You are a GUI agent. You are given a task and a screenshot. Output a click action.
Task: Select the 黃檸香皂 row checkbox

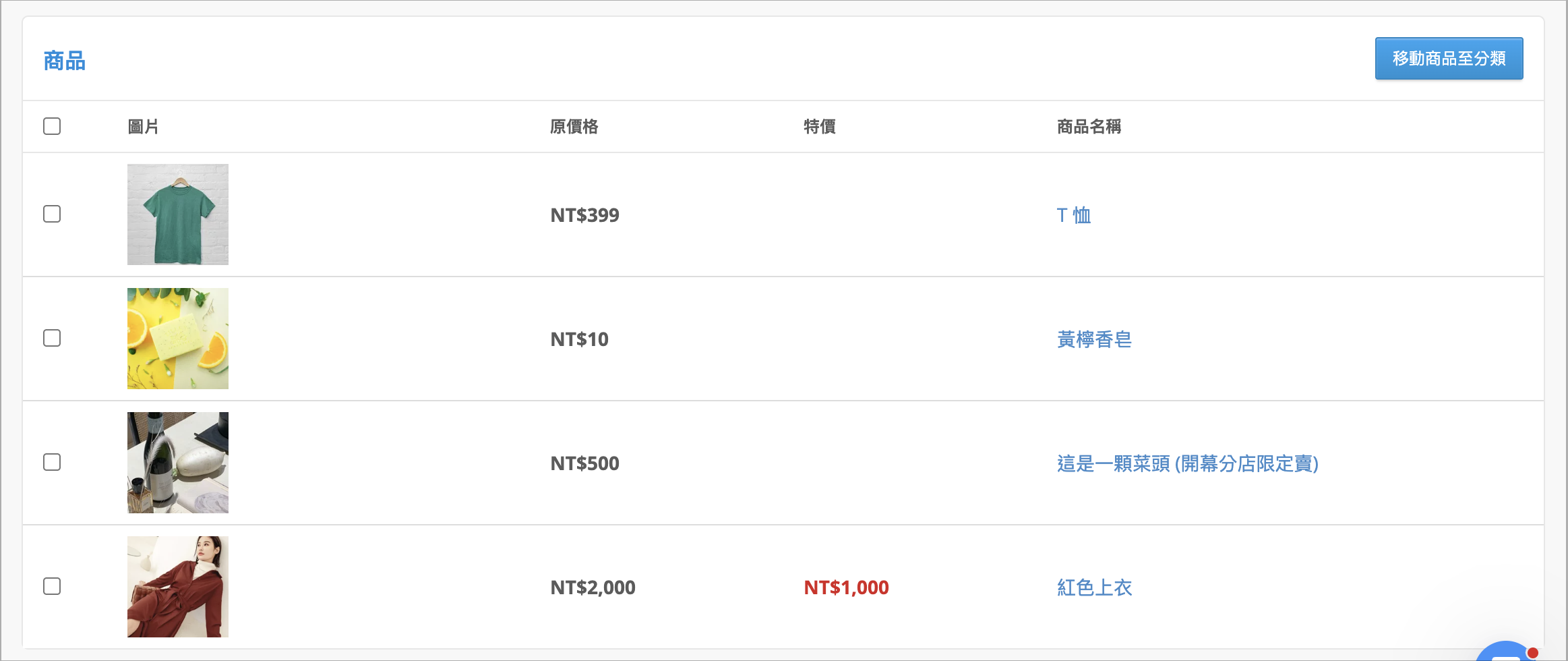coord(52,338)
